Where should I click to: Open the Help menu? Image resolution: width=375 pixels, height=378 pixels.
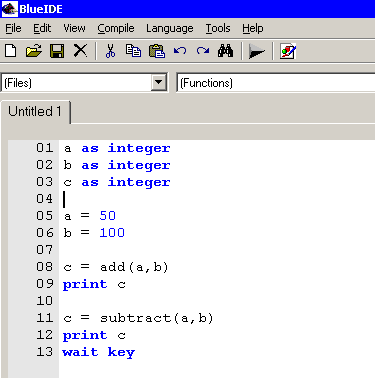tap(253, 28)
